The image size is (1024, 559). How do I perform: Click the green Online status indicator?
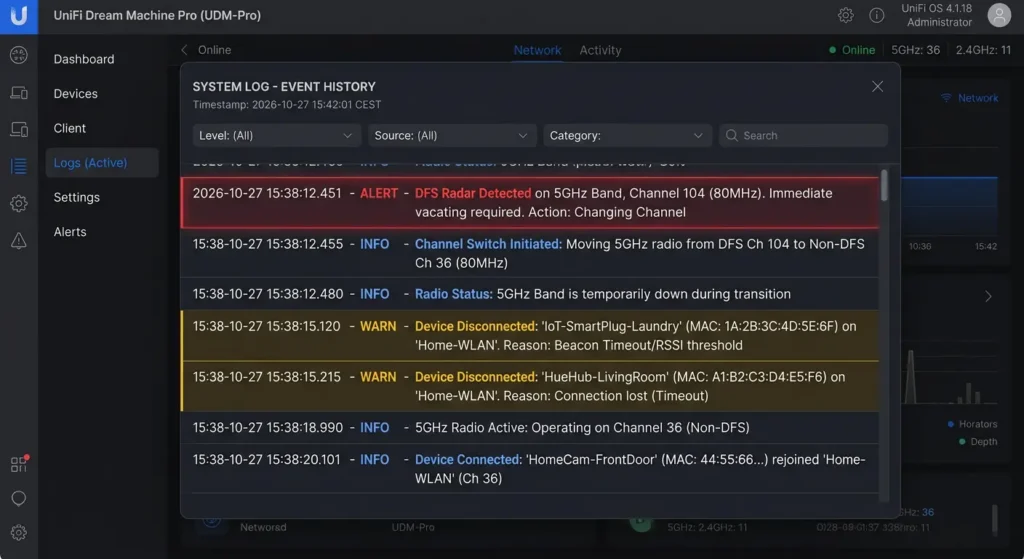point(852,50)
